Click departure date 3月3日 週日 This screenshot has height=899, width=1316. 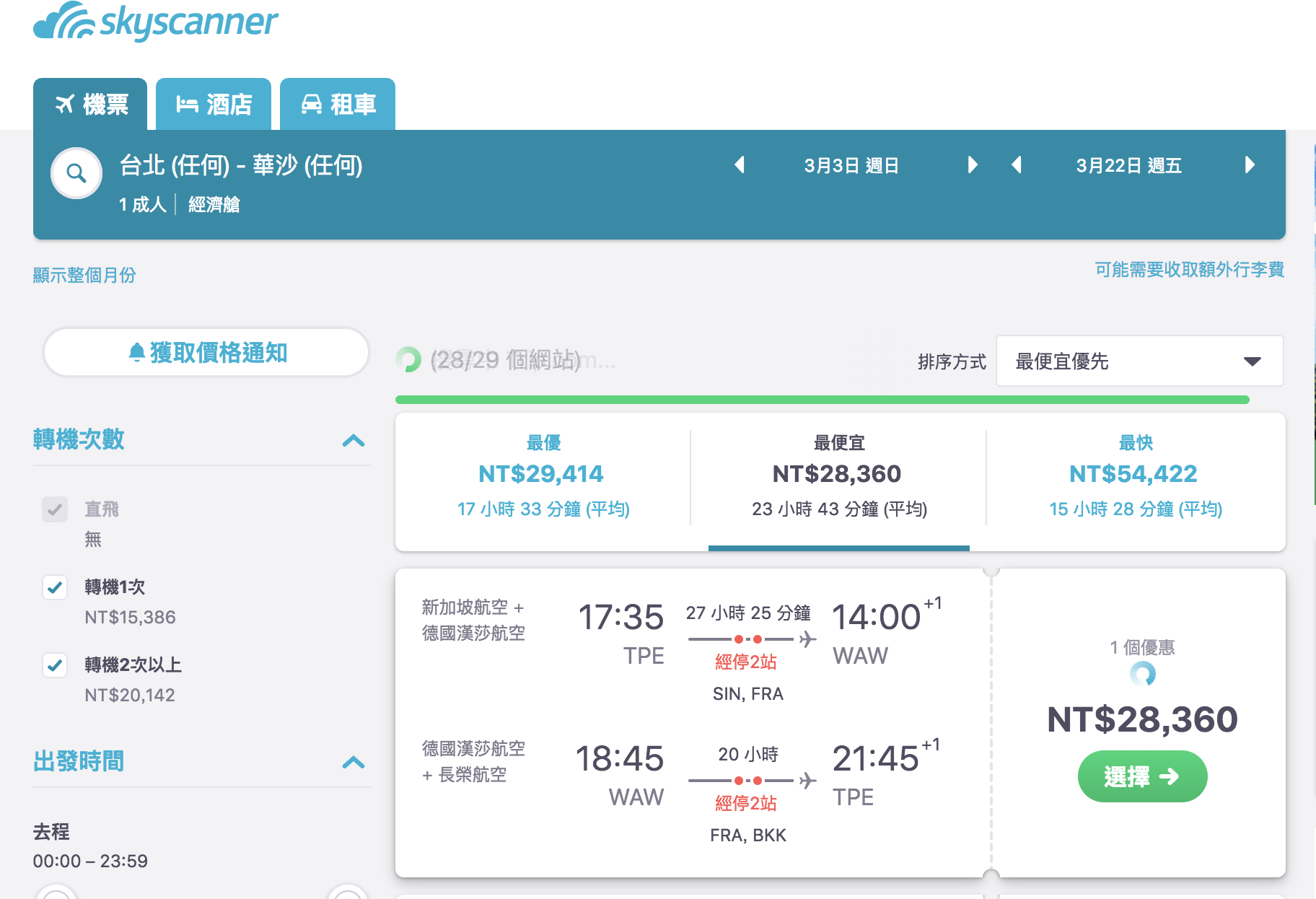pos(851,165)
